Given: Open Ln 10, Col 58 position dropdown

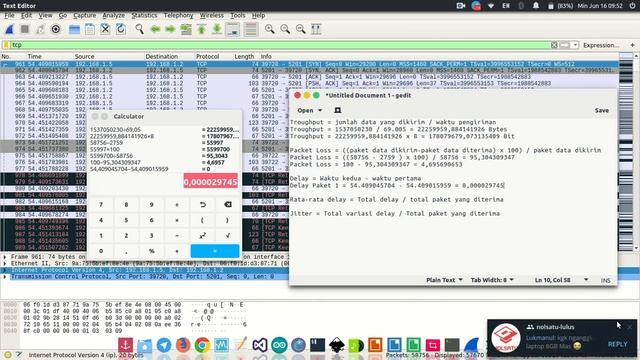Looking at the screenshot, I should click(561, 280).
